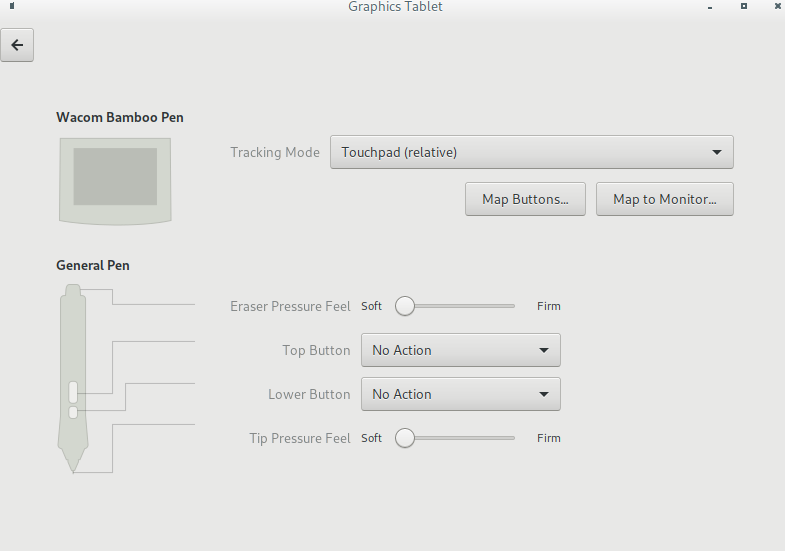Close the Graphics Tablet window
785x551 pixels.
[778, 6]
